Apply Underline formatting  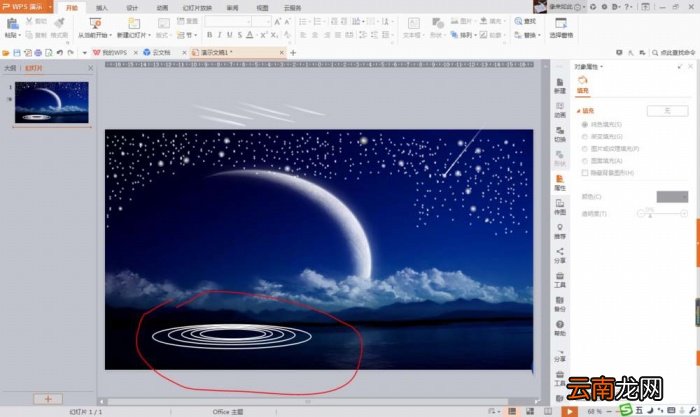(x=229, y=35)
